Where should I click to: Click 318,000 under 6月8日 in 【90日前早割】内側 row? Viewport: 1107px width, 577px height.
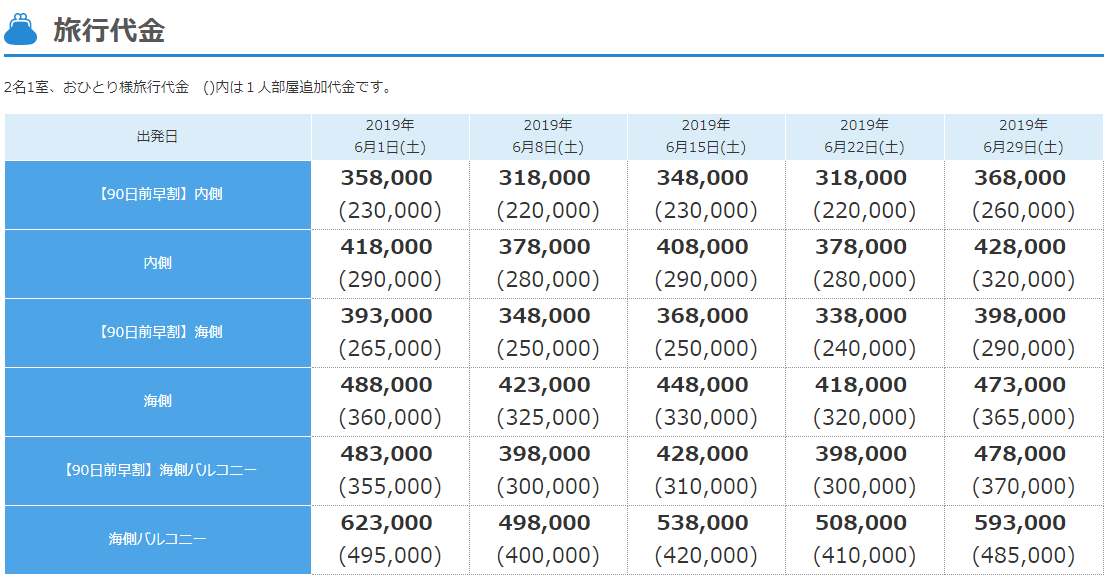544,177
